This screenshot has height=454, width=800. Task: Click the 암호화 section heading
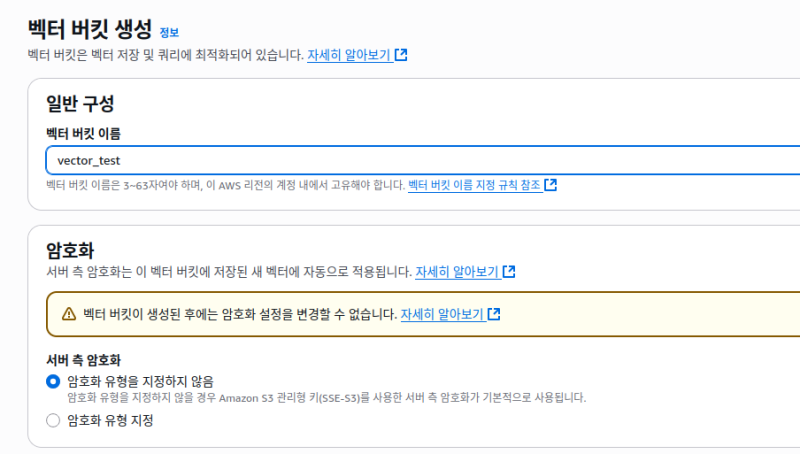pyautogui.click(x=70, y=248)
